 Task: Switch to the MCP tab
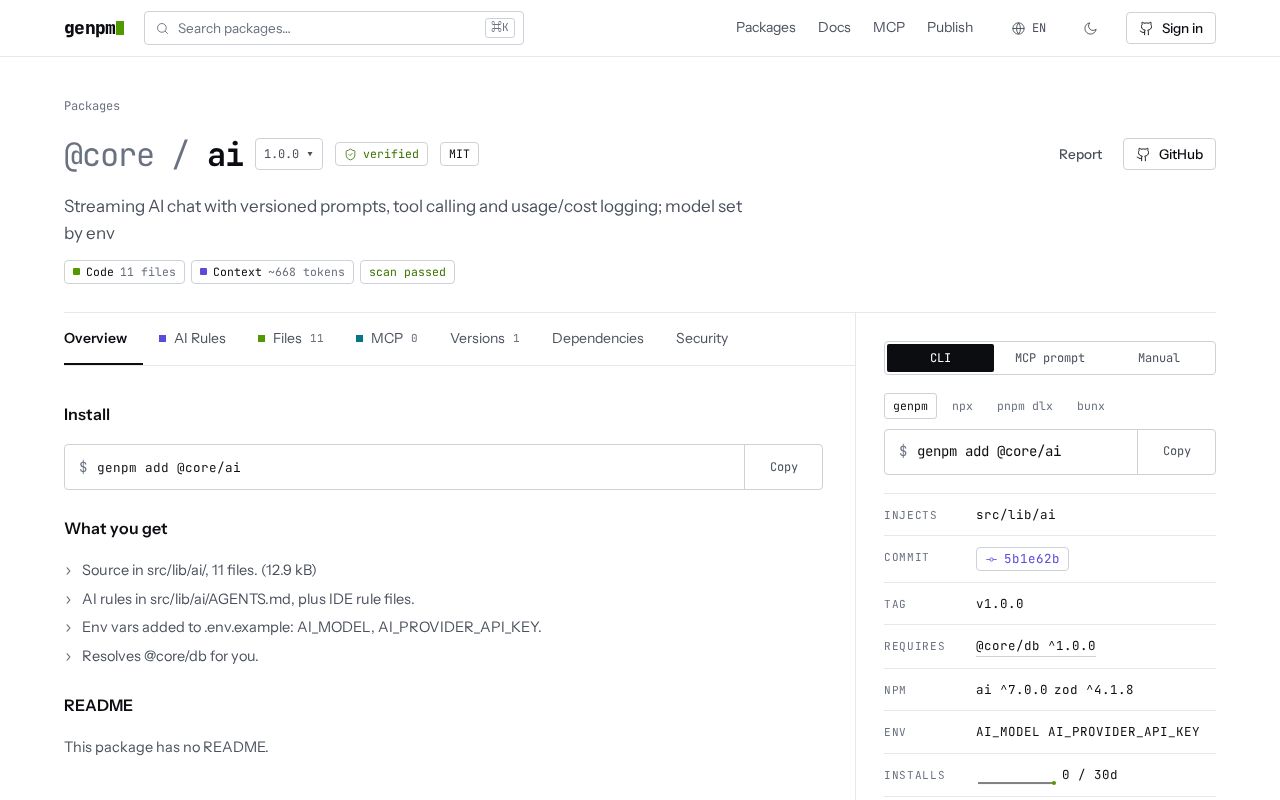[387, 338]
